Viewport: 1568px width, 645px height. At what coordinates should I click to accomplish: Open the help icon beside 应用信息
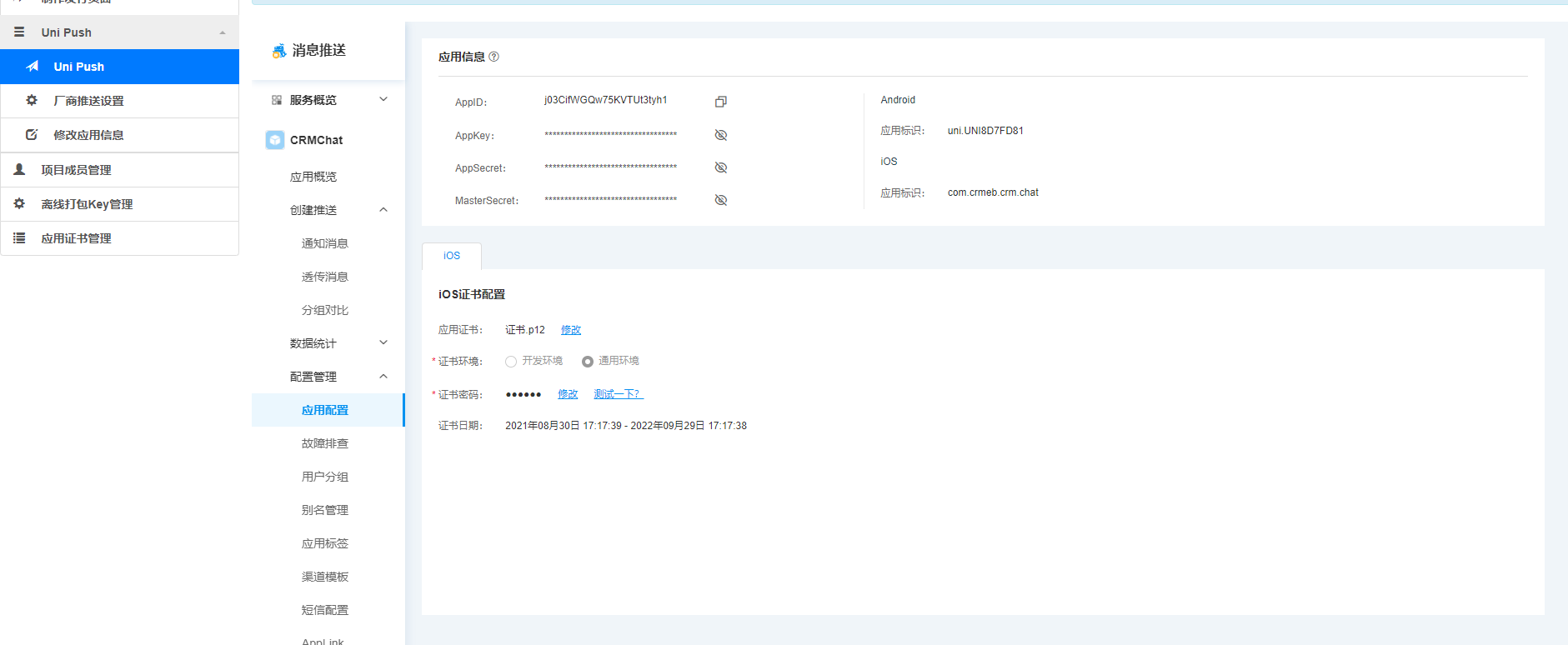[493, 57]
